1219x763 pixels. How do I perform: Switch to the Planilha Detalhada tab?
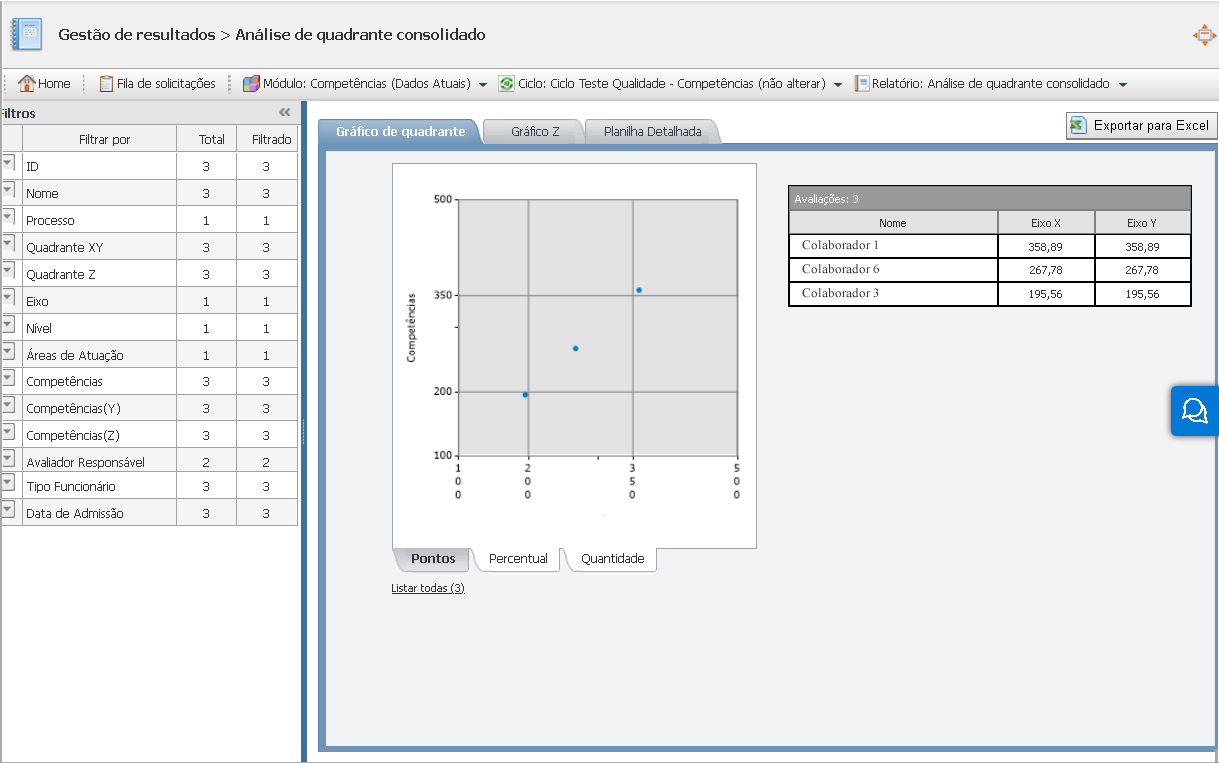click(652, 132)
